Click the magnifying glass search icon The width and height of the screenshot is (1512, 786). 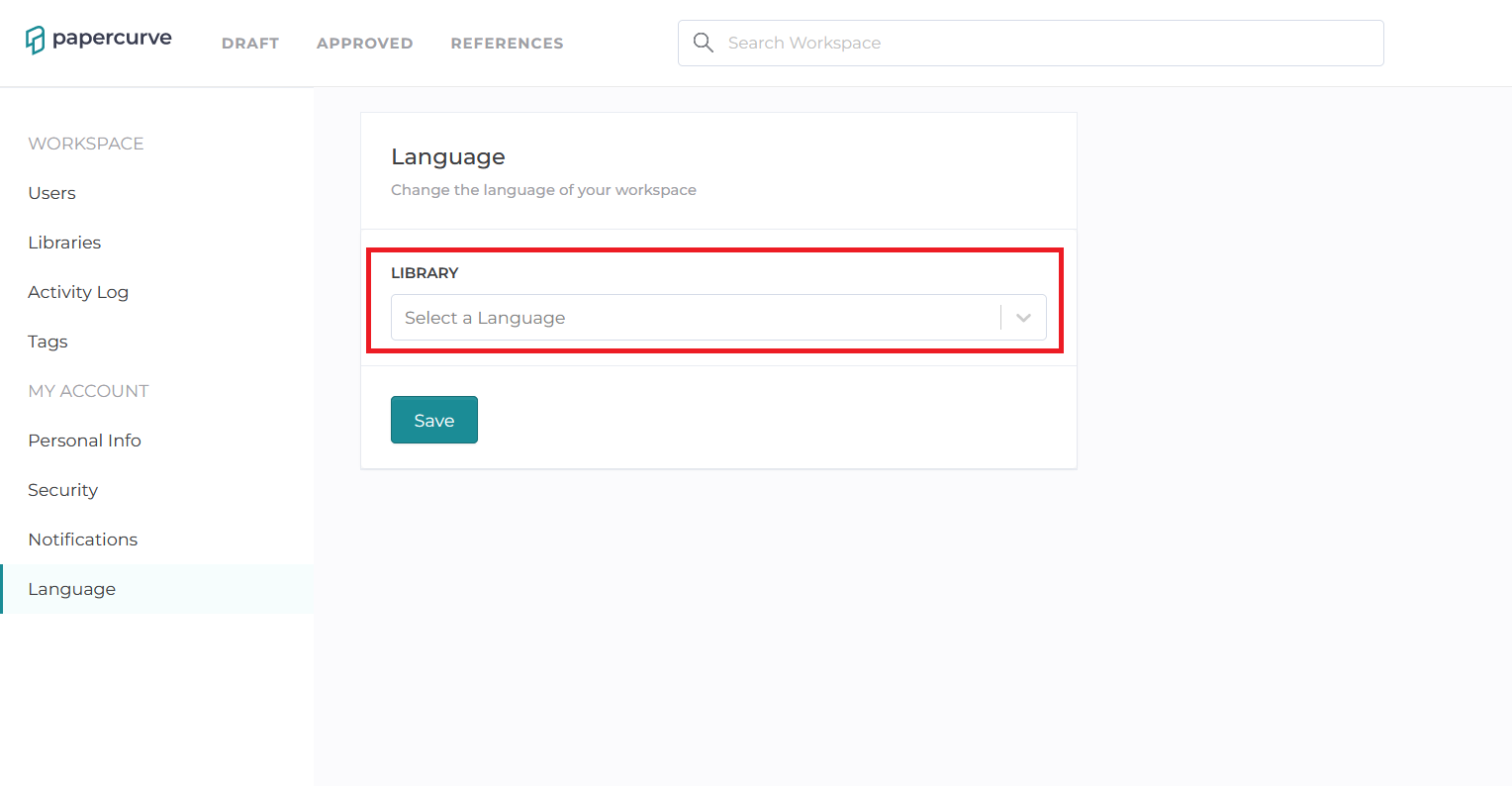tap(703, 43)
